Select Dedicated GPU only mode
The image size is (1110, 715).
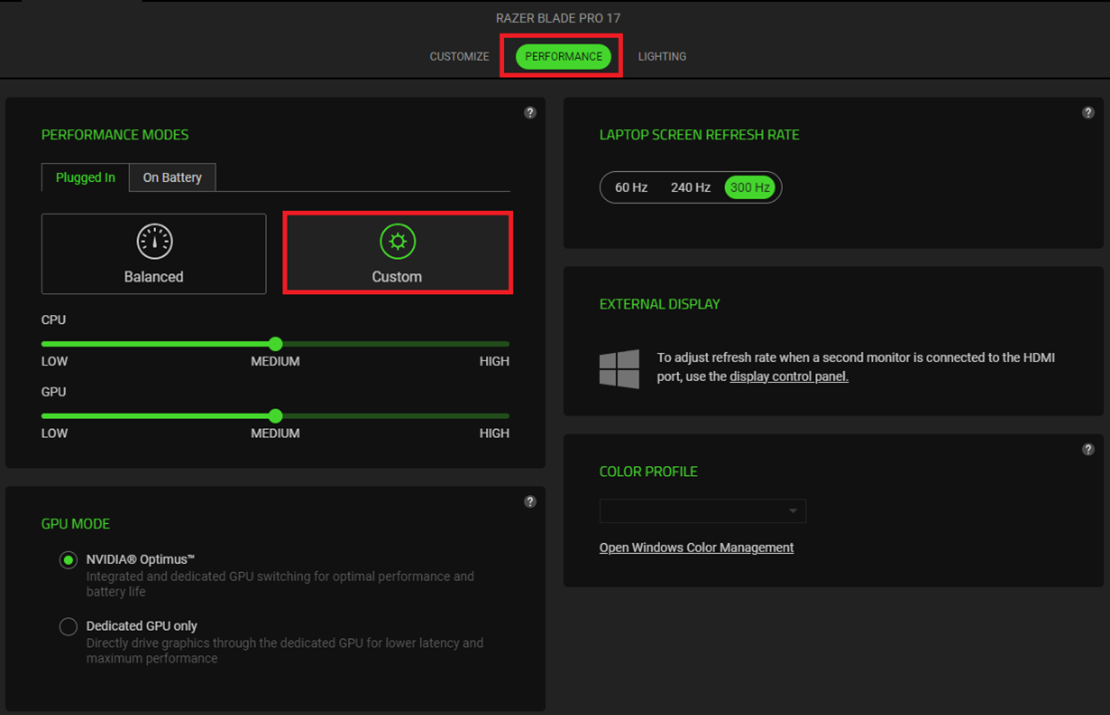[68, 626]
